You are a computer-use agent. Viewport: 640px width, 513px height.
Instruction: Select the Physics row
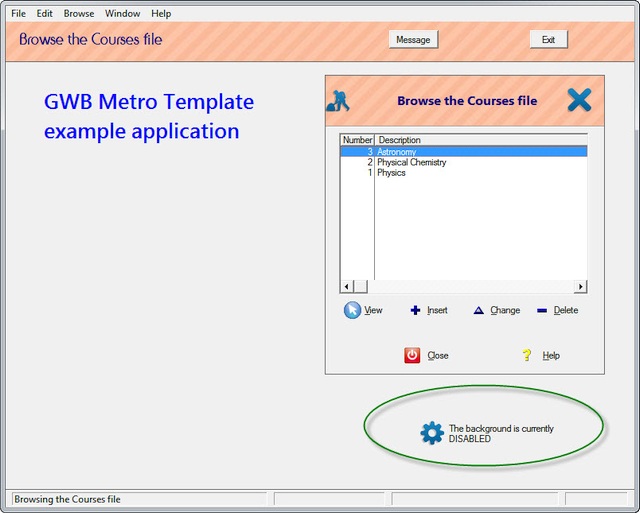point(464,173)
